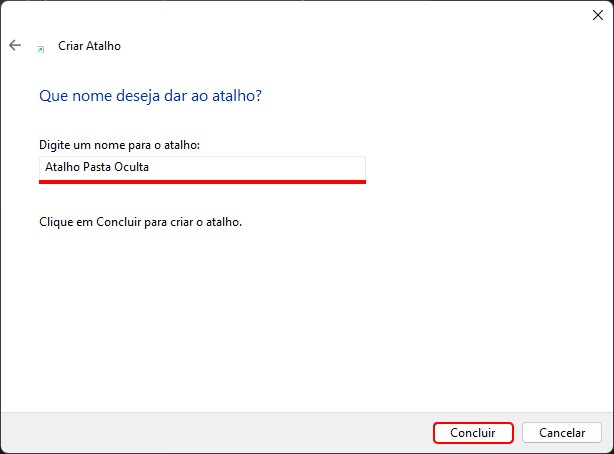Focus the shortcut name input field
This screenshot has width=614, height=454.
pyautogui.click(x=202, y=167)
